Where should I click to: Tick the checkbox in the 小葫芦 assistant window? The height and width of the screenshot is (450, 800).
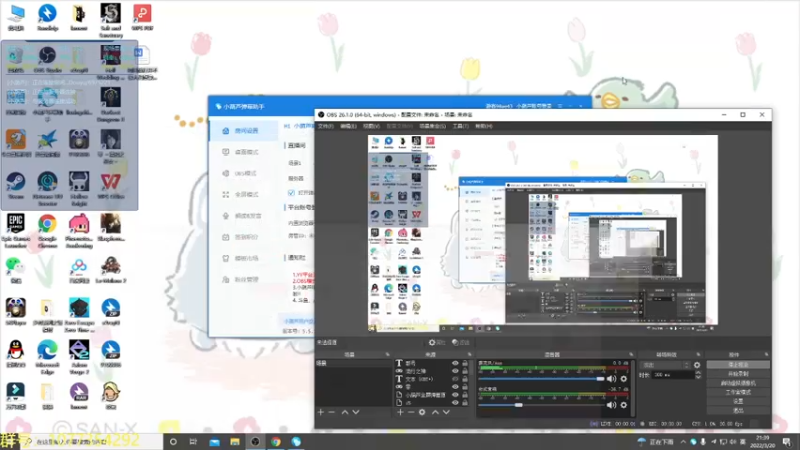tap(291, 193)
